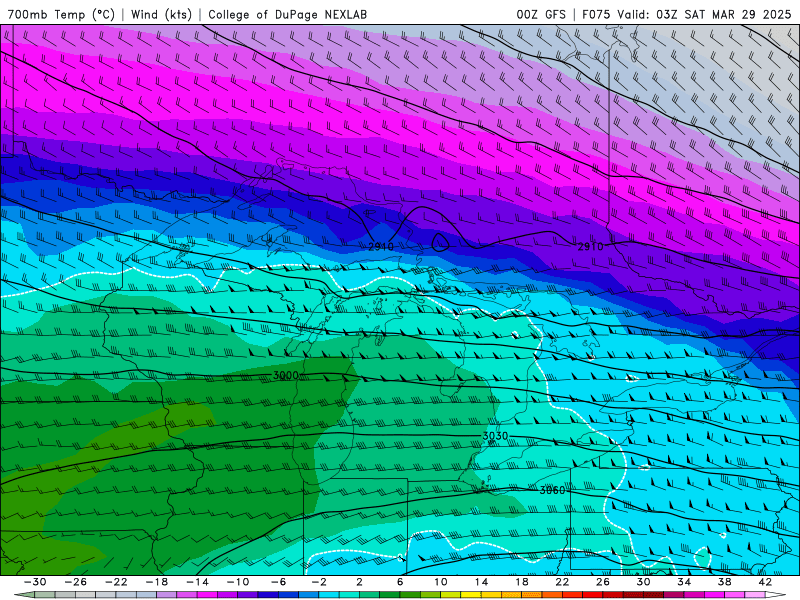Select the positive 22 legend value
This screenshot has height=600, width=800.
coord(562,582)
